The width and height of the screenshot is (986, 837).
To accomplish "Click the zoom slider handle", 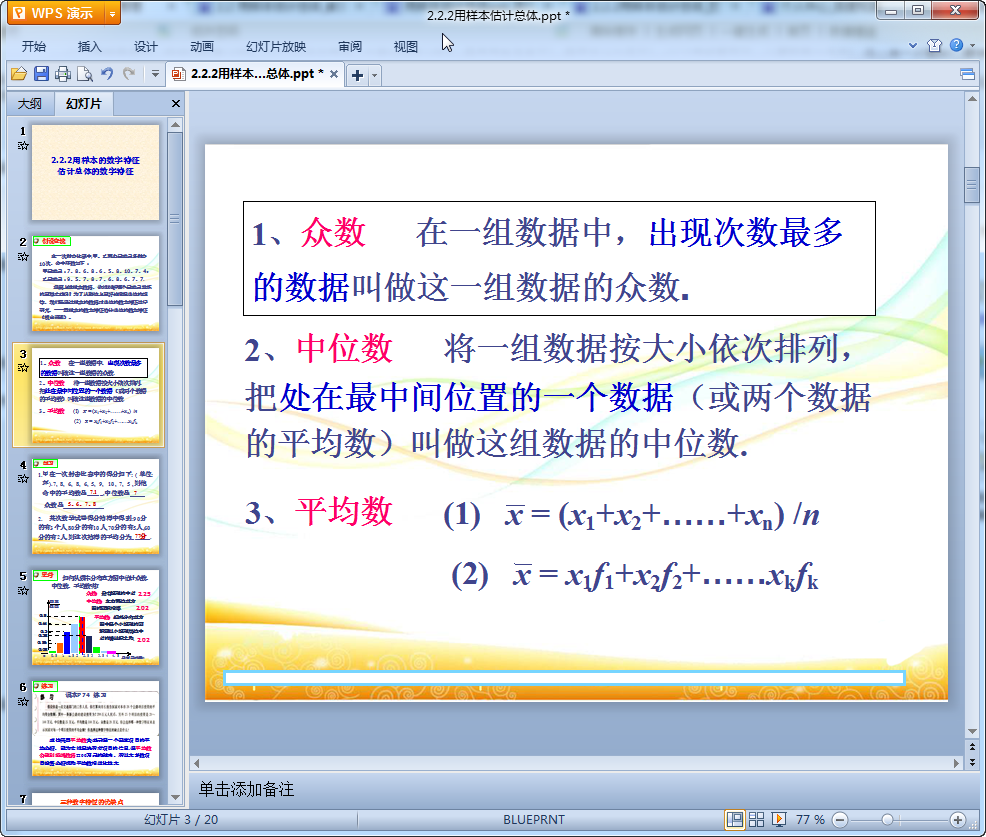I will 887,819.
